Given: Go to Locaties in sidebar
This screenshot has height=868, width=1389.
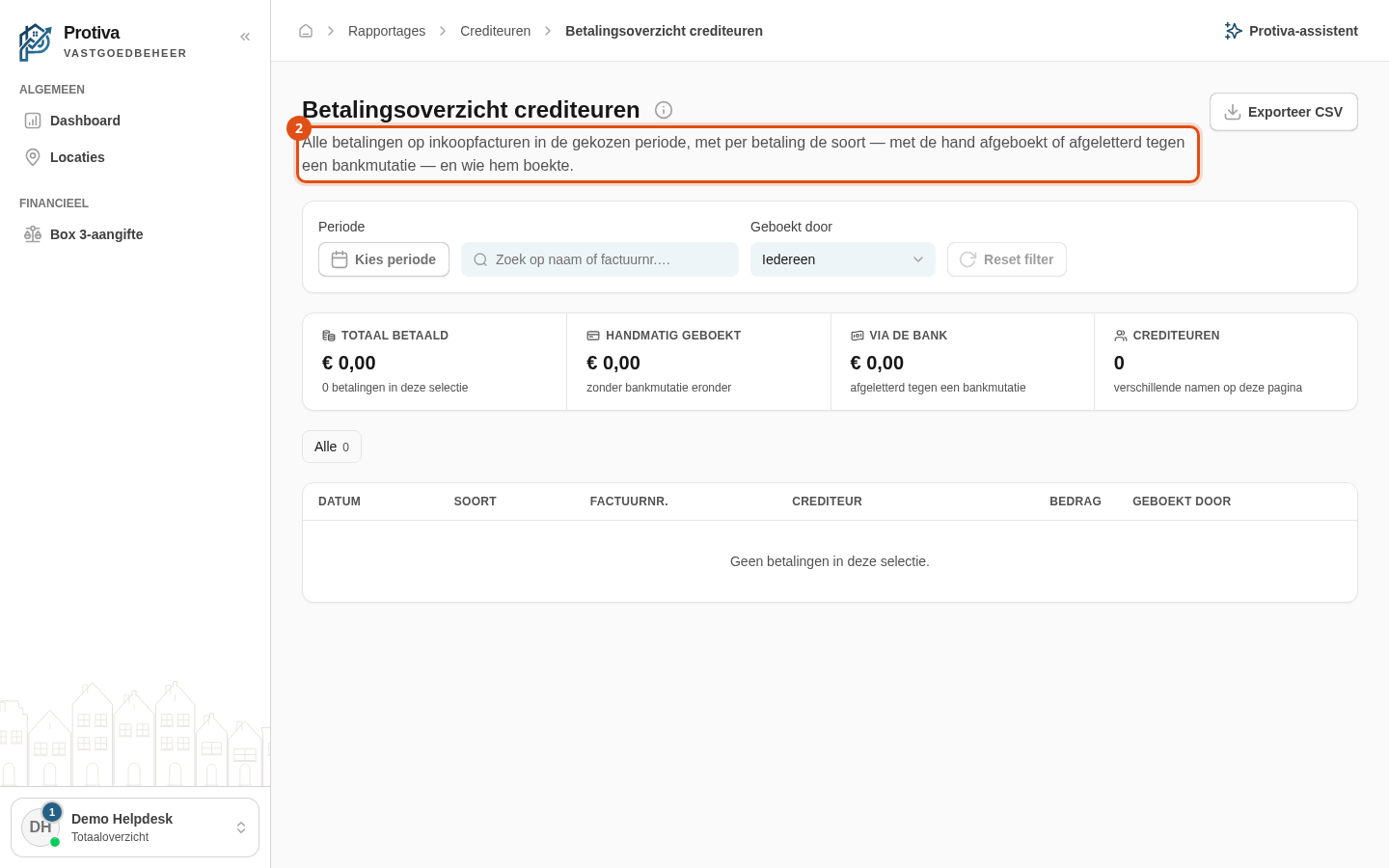Looking at the screenshot, I should [135, 157].
